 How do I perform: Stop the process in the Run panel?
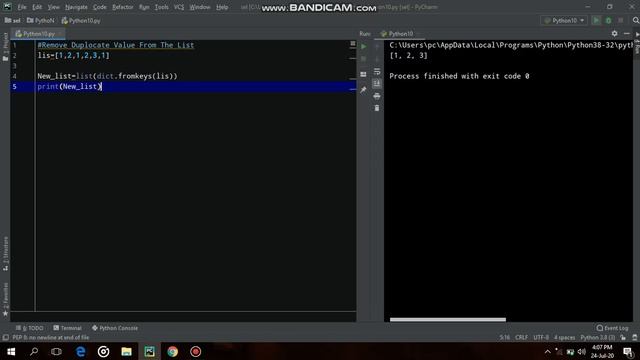click(x=363, y=59)
